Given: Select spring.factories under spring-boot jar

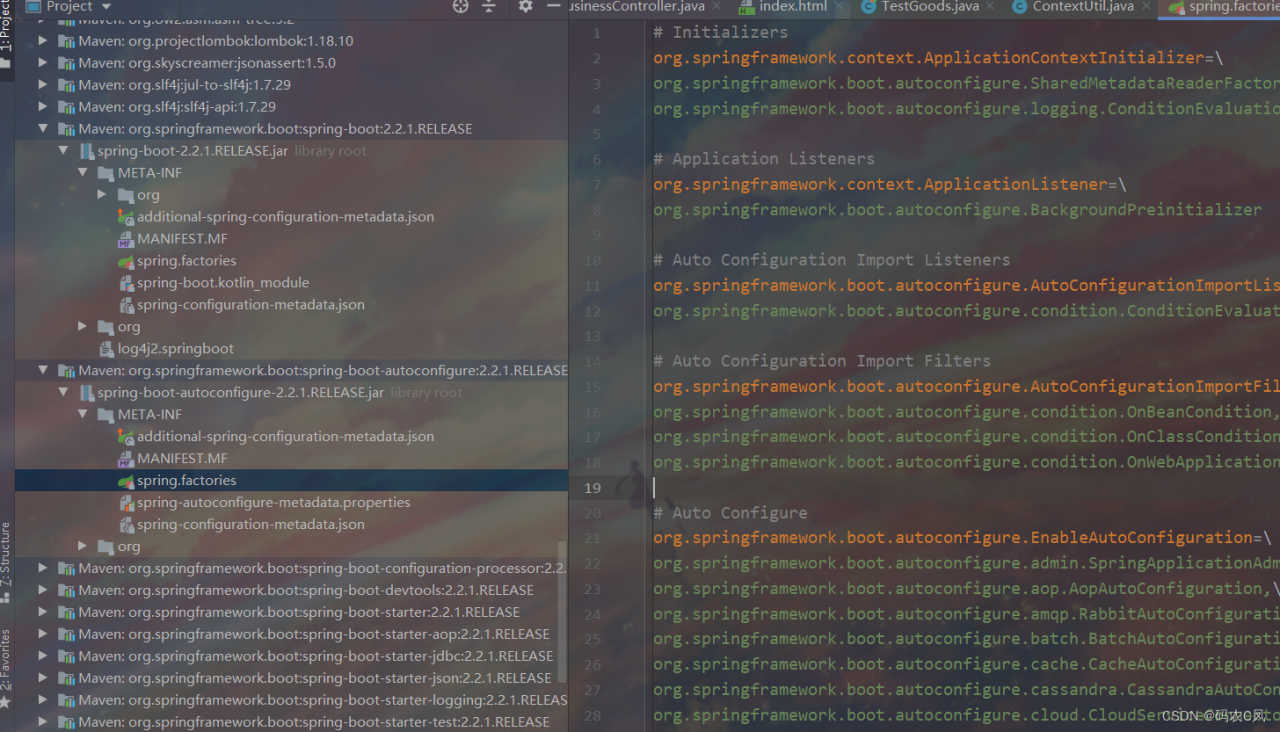Looking at the screenshot, I should coord(186,261).
